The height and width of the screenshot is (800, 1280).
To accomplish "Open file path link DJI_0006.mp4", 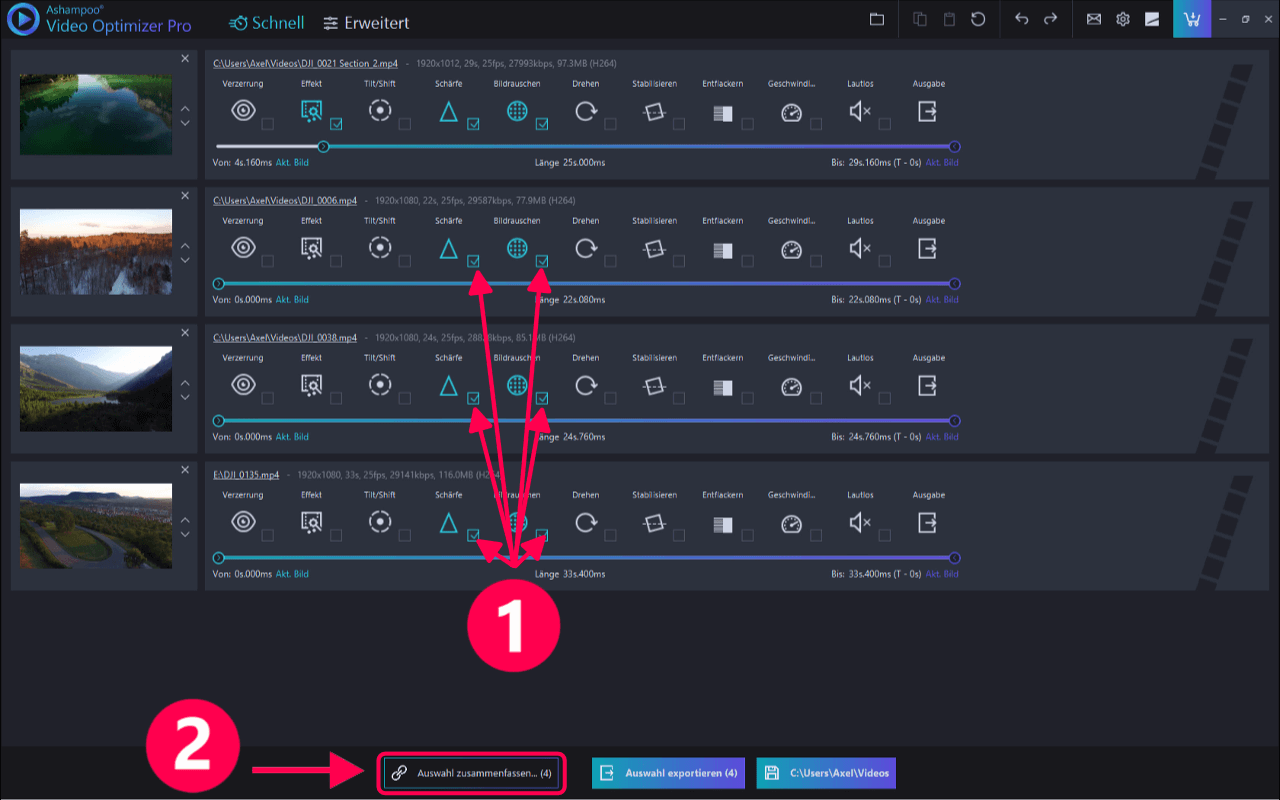I will pos(285,201).
